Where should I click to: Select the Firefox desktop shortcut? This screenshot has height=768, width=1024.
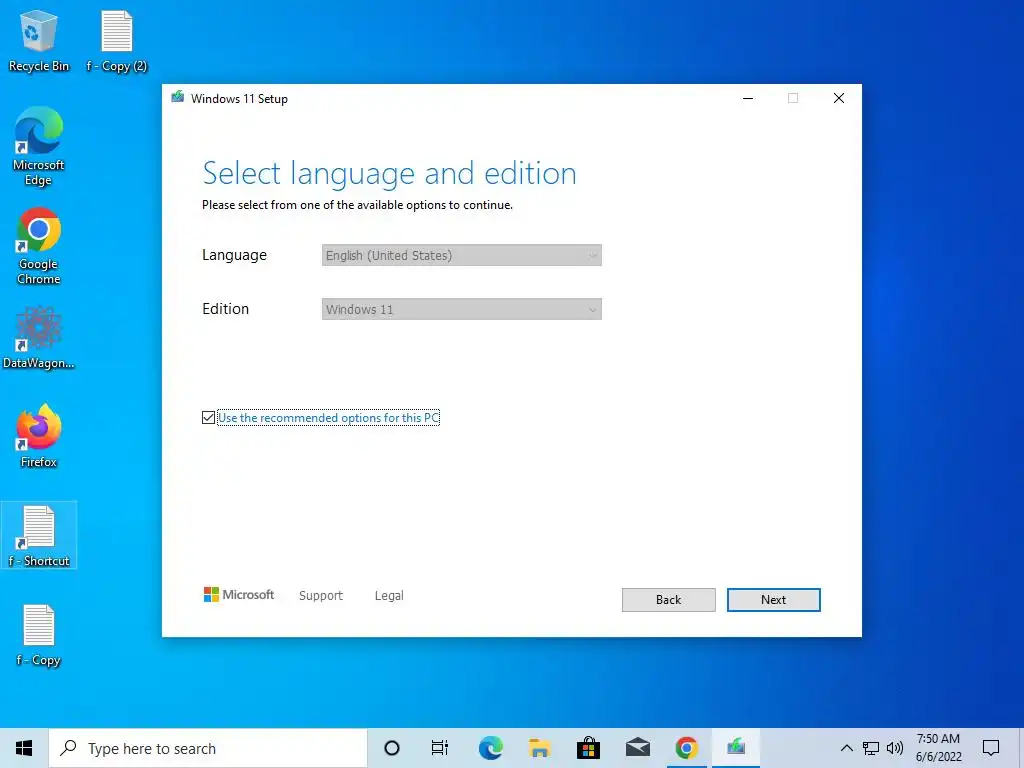coord(39,436)
